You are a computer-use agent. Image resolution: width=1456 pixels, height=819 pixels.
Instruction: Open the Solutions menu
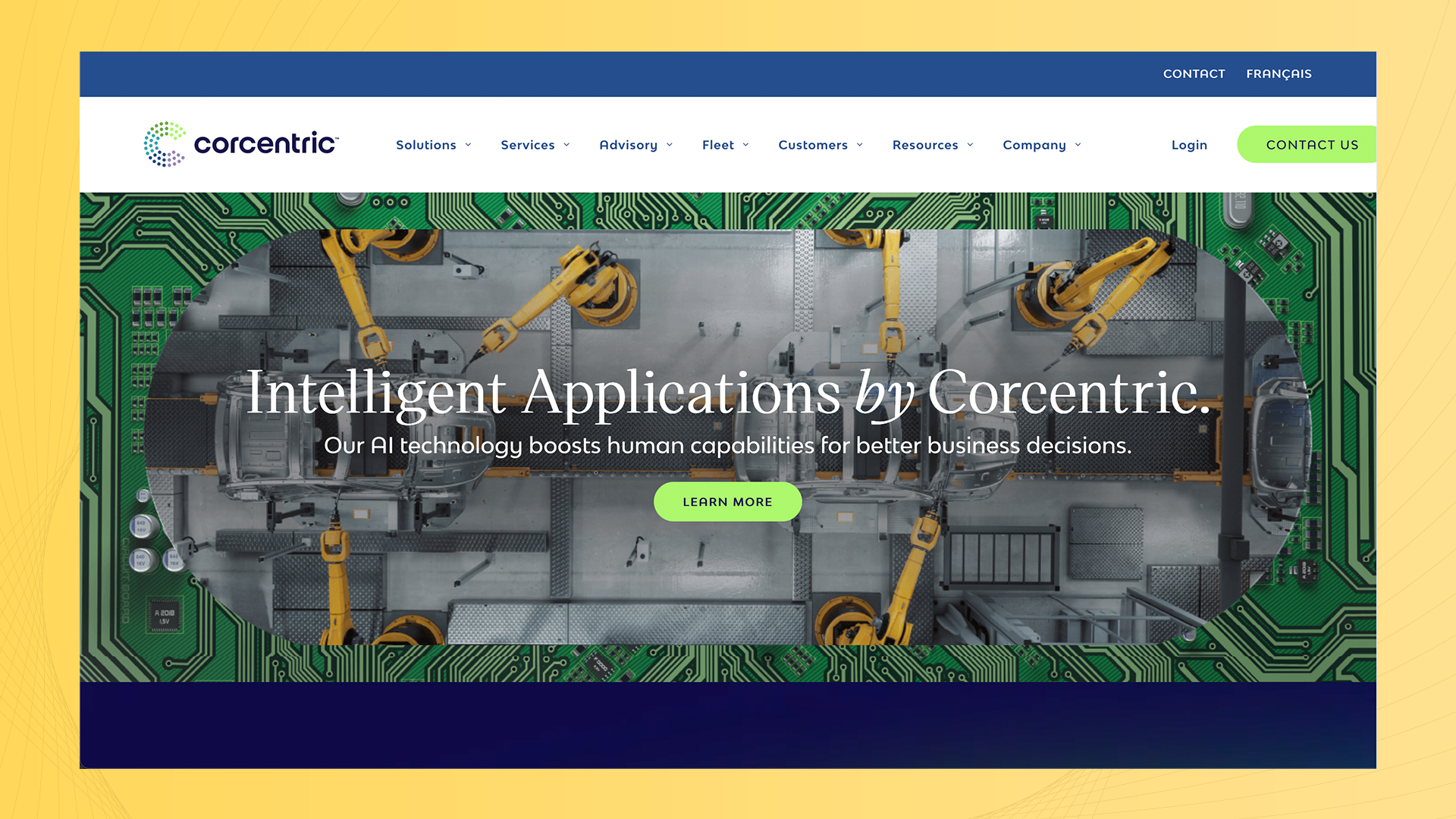426,145
